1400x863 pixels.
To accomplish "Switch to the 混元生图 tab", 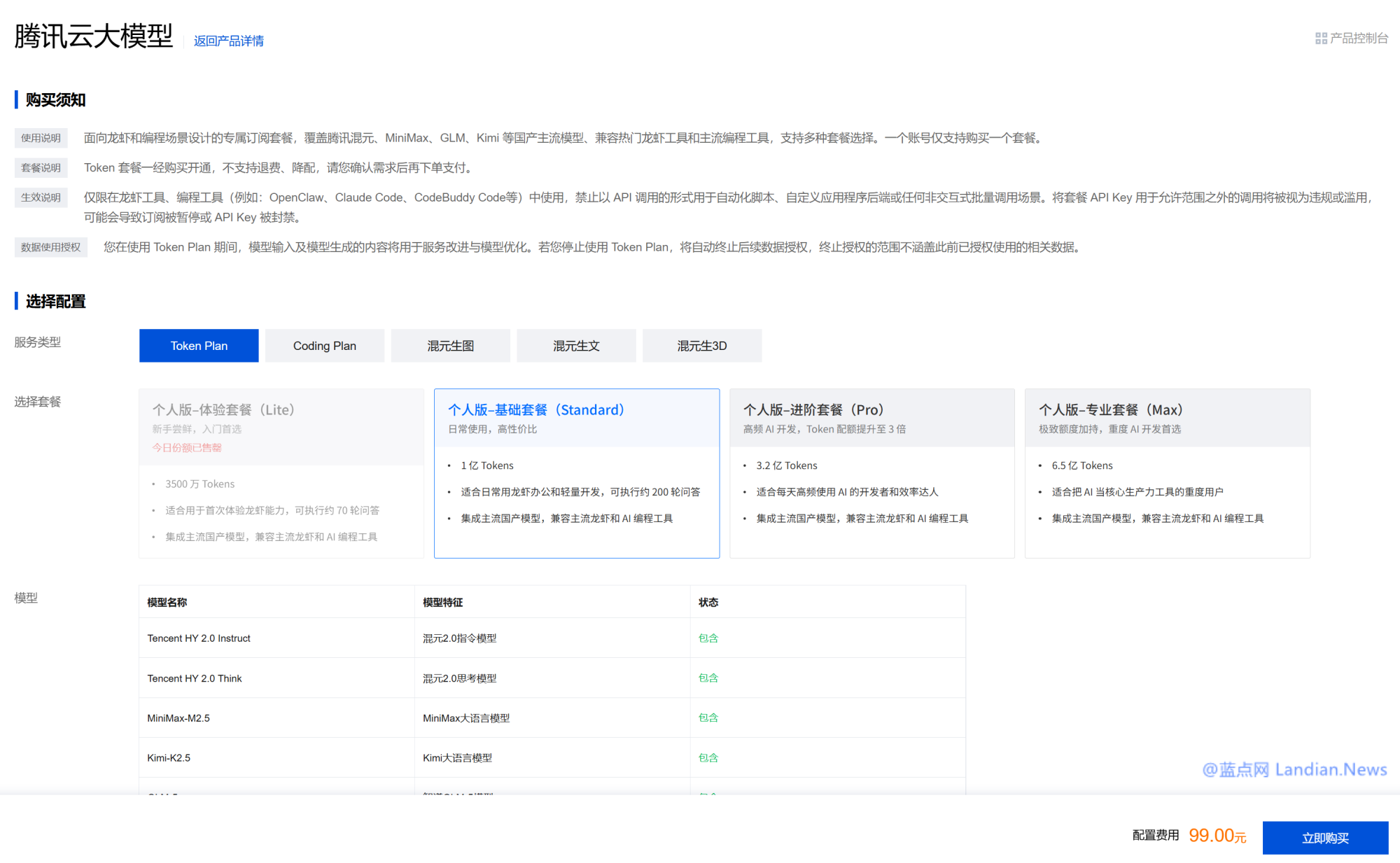I will tap(450, 345).
